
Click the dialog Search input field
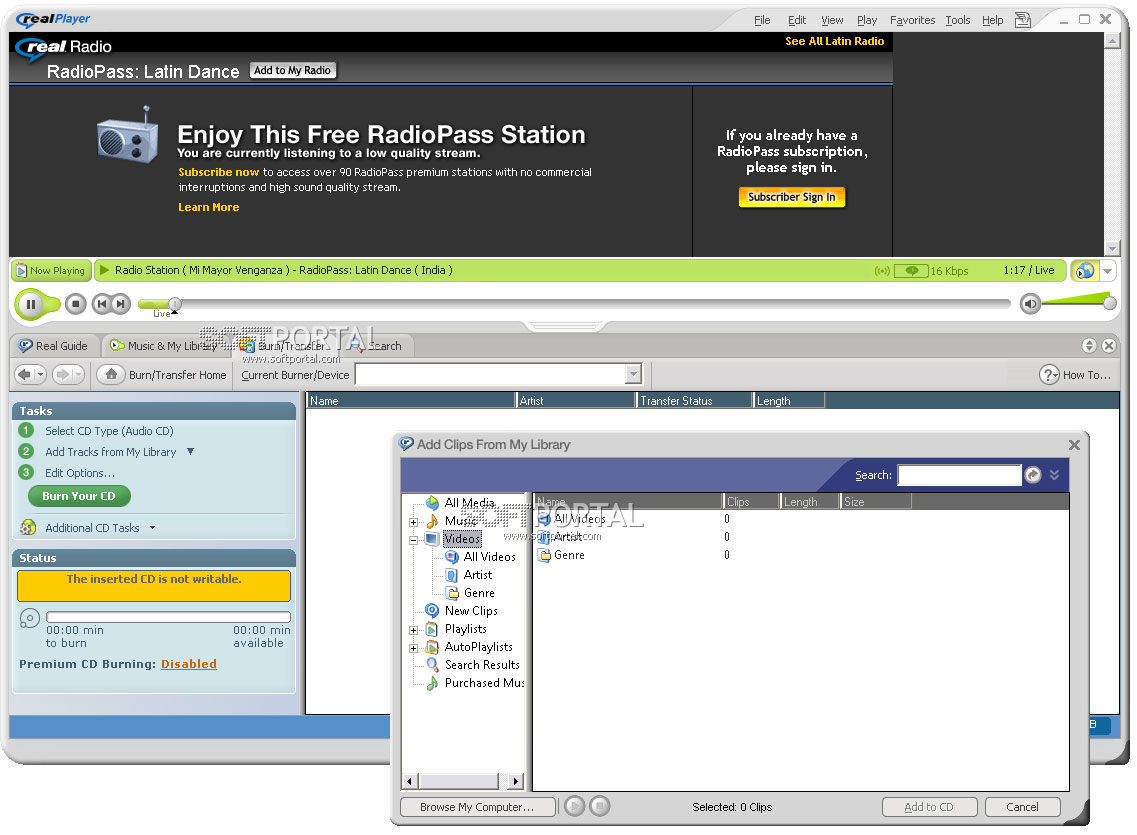tap(959, 475)
